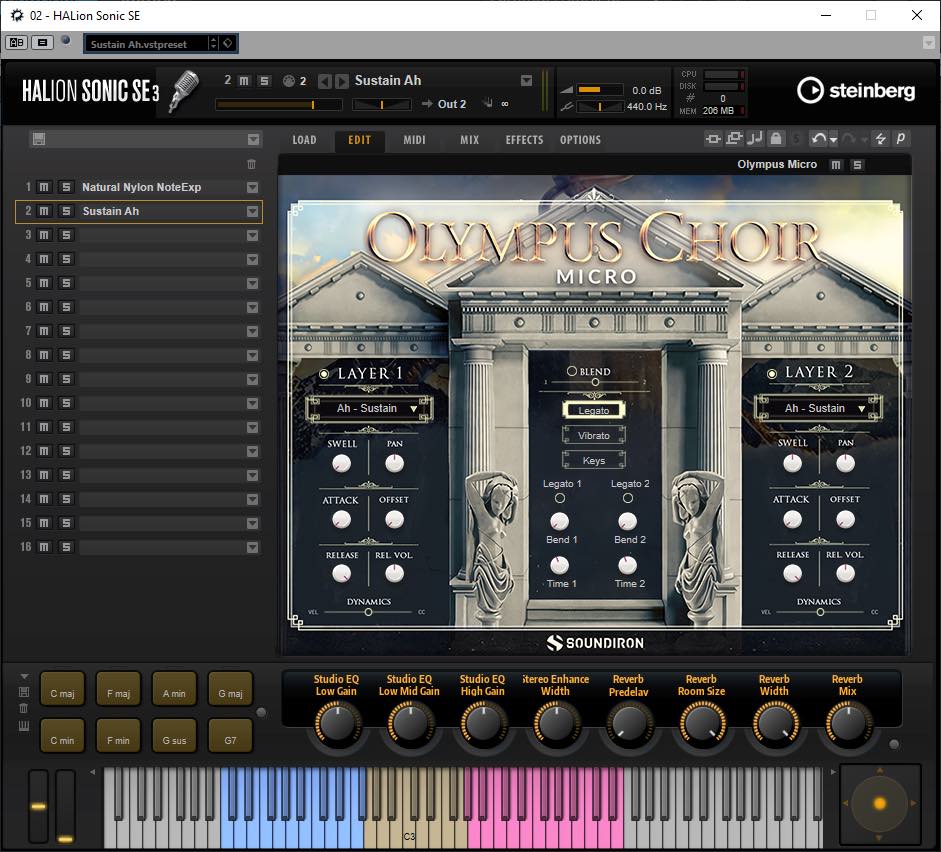Open Layer 1 Ah - Sustain dropdown
The width and height of the screenshot is (941, 852).
(x=369, y=409)
